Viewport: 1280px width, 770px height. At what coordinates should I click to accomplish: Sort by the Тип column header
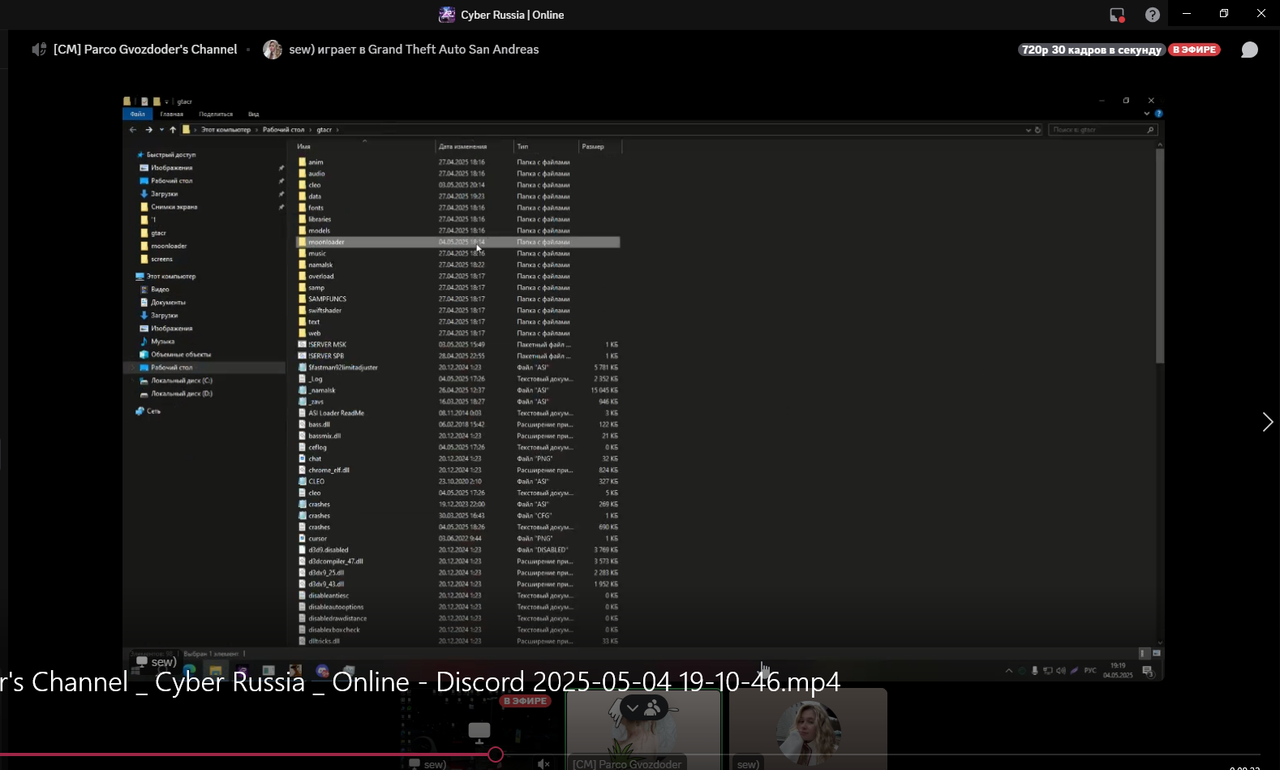(x=546, y=147)
